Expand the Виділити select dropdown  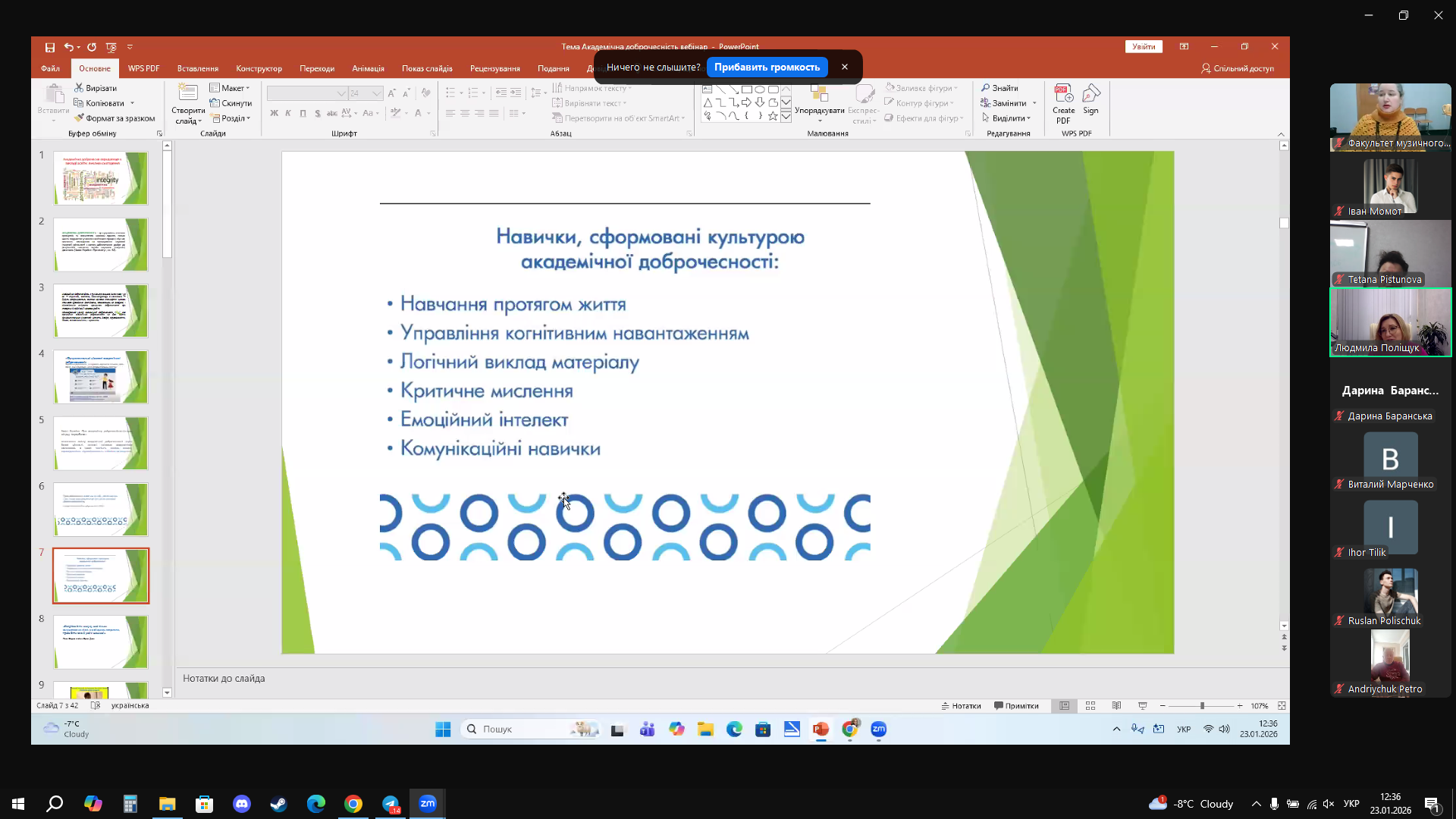pyautogui.click(x=1006, y=118)
